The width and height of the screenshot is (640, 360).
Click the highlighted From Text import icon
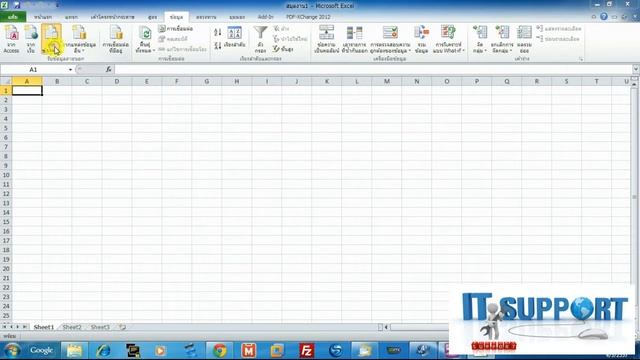tap(51, 38)
